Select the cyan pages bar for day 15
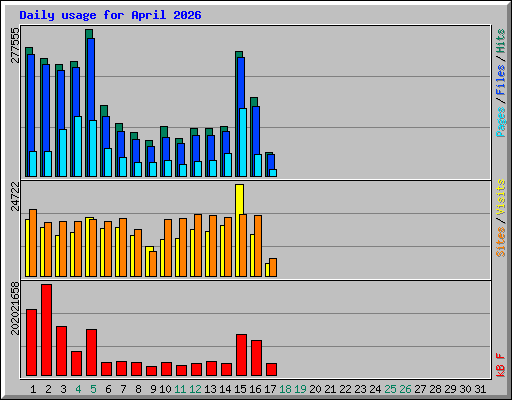 [243, 142]
